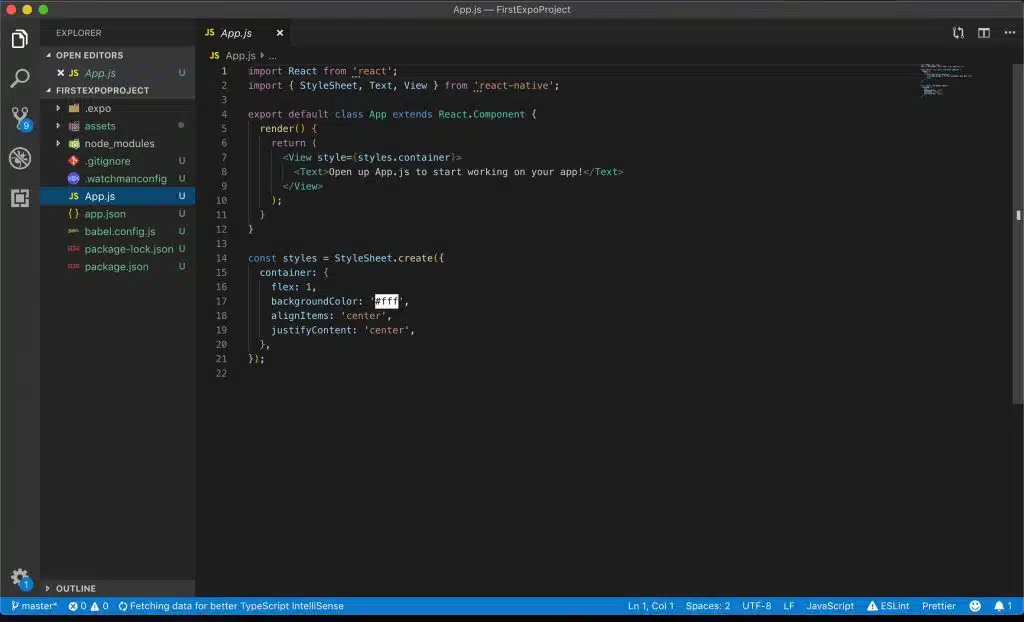Screen dimensions: 1024x622
Task: Collapse the Open Editors section
Action: coord(89,55)
